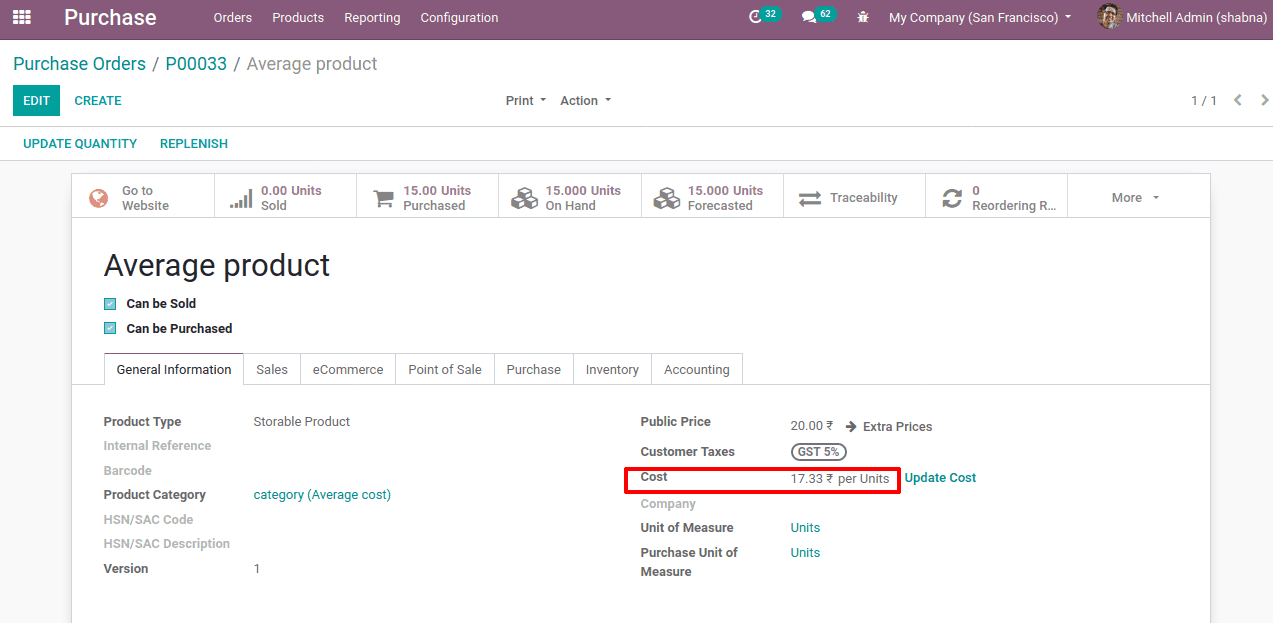Click the 0.00 Units Sold text
This screenshot has height=623, width=1273.
(291, 198)
